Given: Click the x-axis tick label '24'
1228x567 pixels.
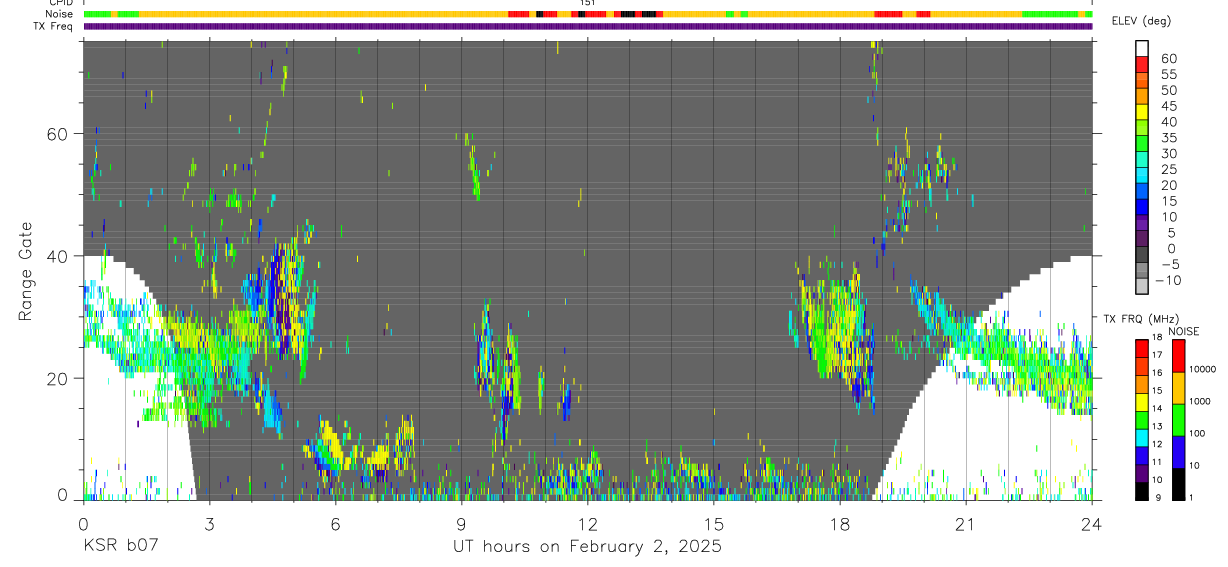Looking at the screenshot, I should [1091, 523].
